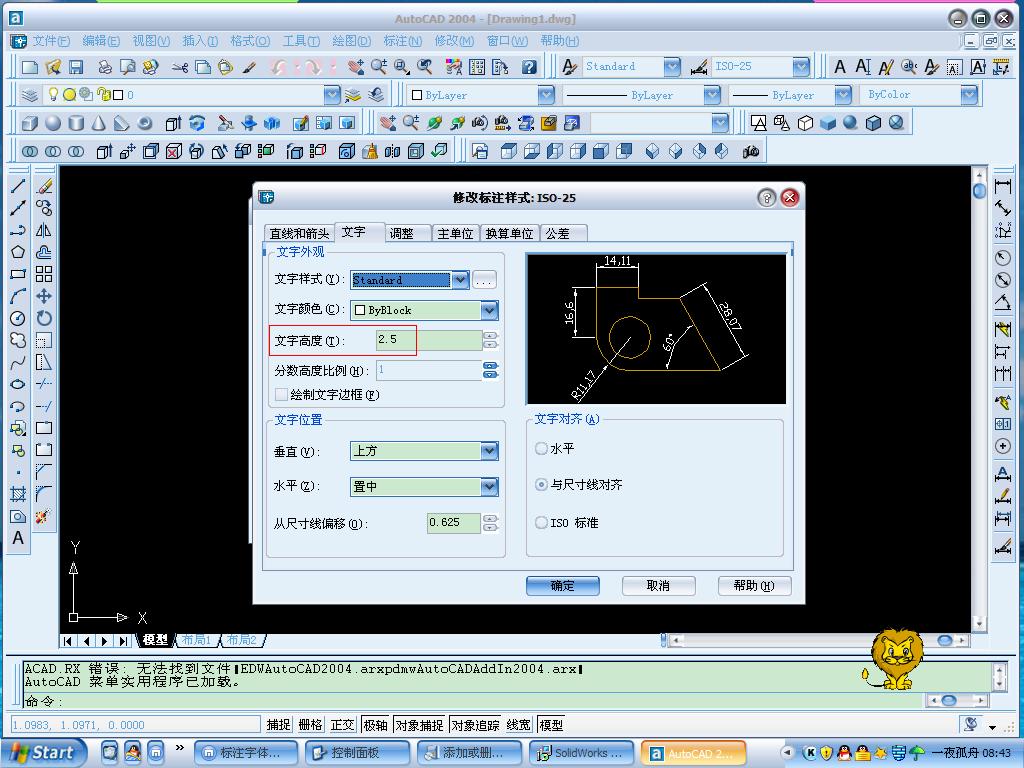Switch to 布局1 layout tab
Viewport: 1024px width, 768px height.
point(197,640)
